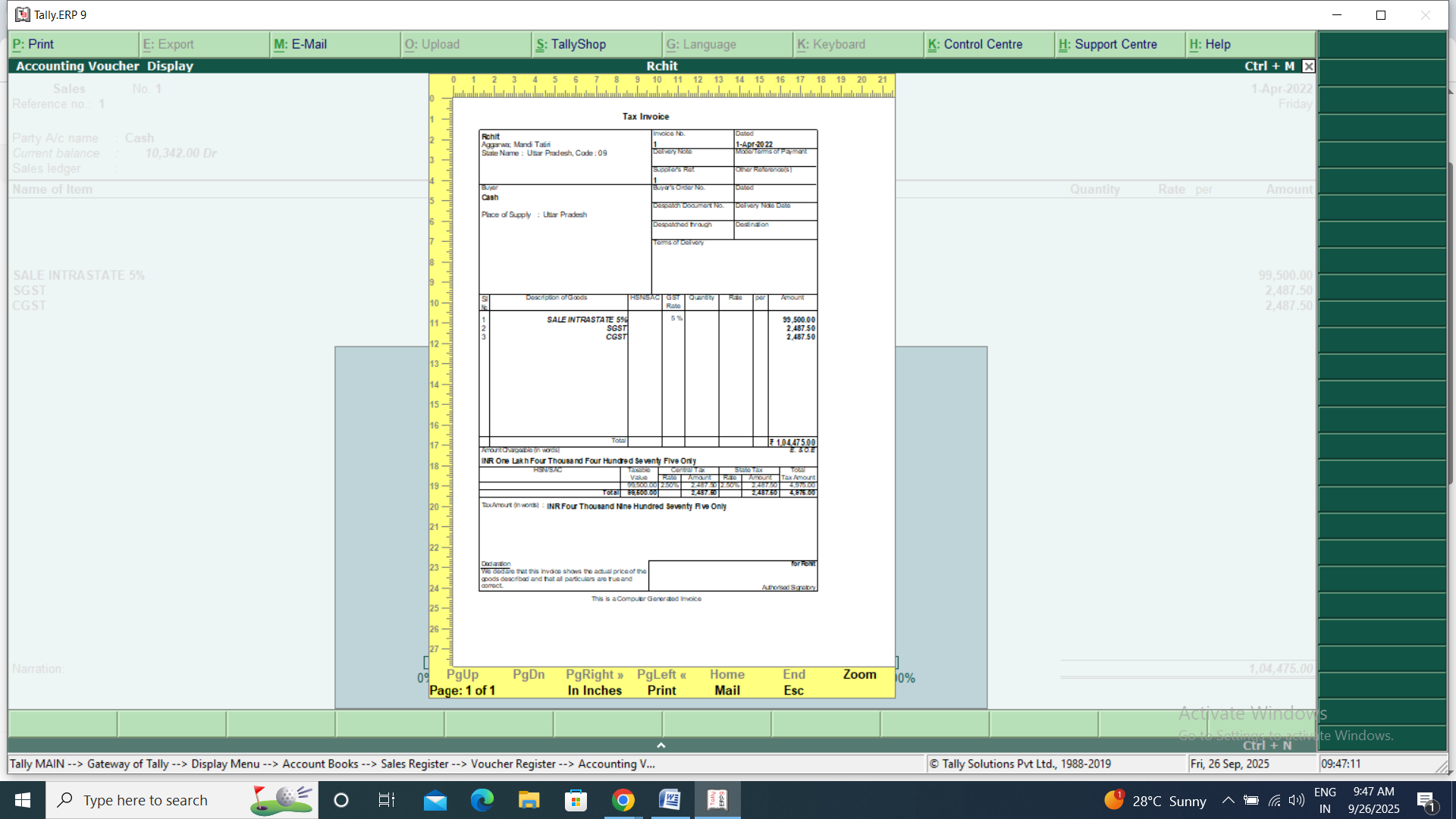Open the Mail app from the taskbar
The width and height of the screenshot is (1456, 819).
pyautogui.click(x=435, y=800)
